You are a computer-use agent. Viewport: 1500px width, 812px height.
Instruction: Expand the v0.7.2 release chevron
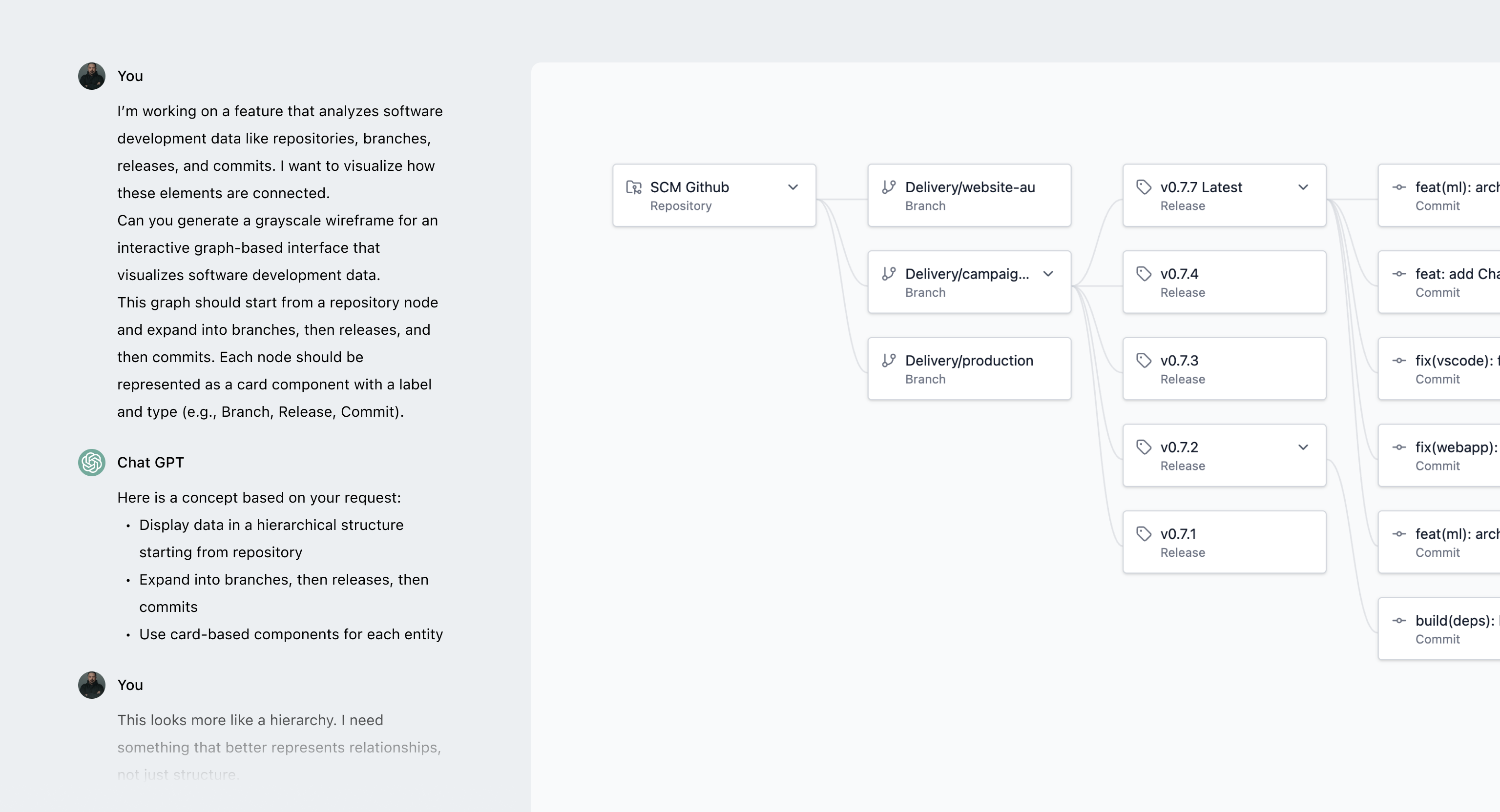[1303, 447]
